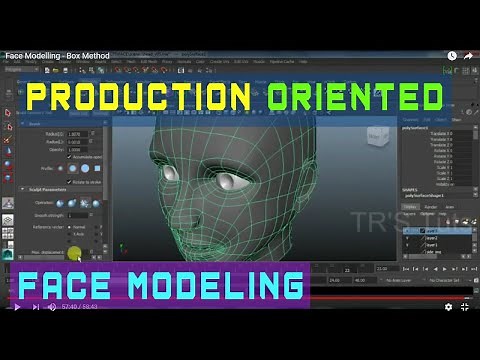480x360 pixels.
Task: Skip to the next video
Action: coord(35,307)
